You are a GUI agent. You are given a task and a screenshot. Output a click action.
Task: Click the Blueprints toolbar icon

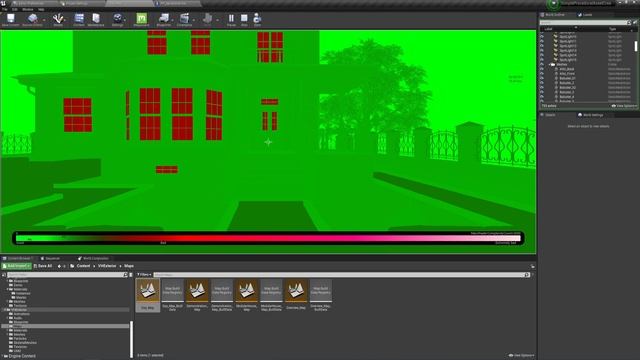(164, 18)
